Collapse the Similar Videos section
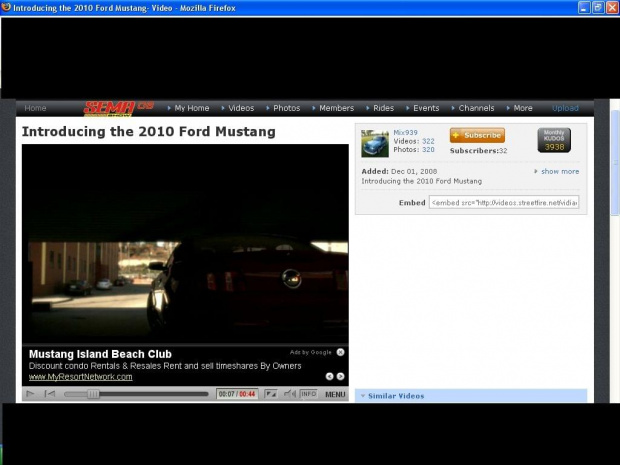Viewport: 620px width, 465px height. (363, 396)
